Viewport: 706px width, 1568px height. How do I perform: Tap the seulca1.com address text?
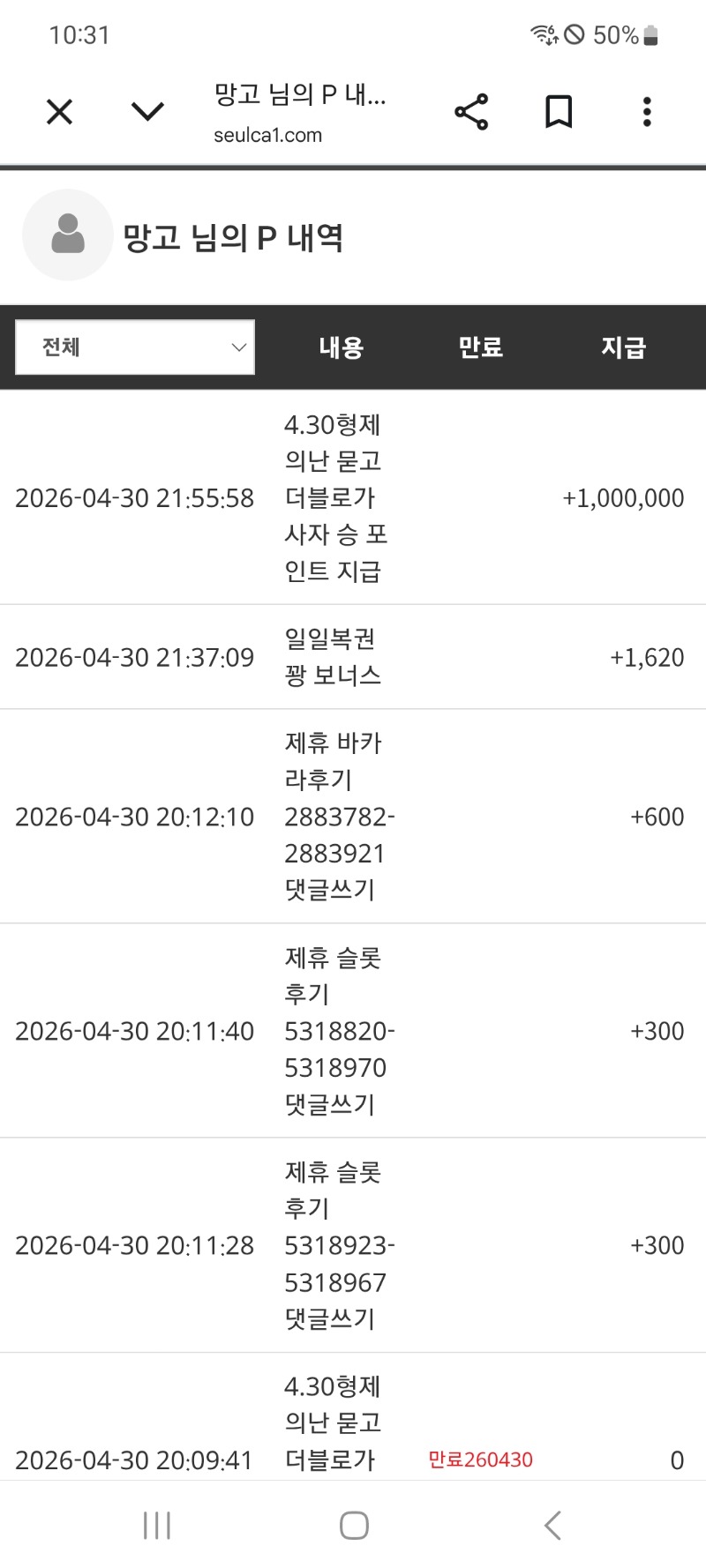point(267,136)
